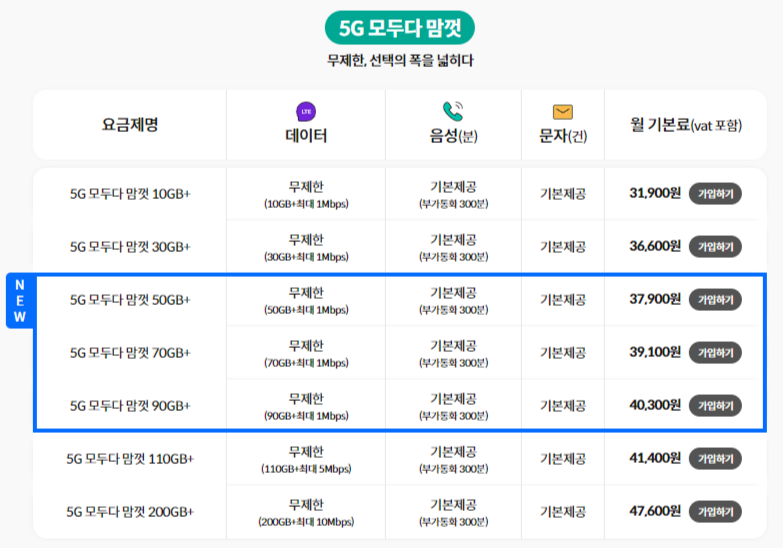
Task: Select plan name 5G 모두다 맘껏 200GB+
Action: click(x=130, y=512)
